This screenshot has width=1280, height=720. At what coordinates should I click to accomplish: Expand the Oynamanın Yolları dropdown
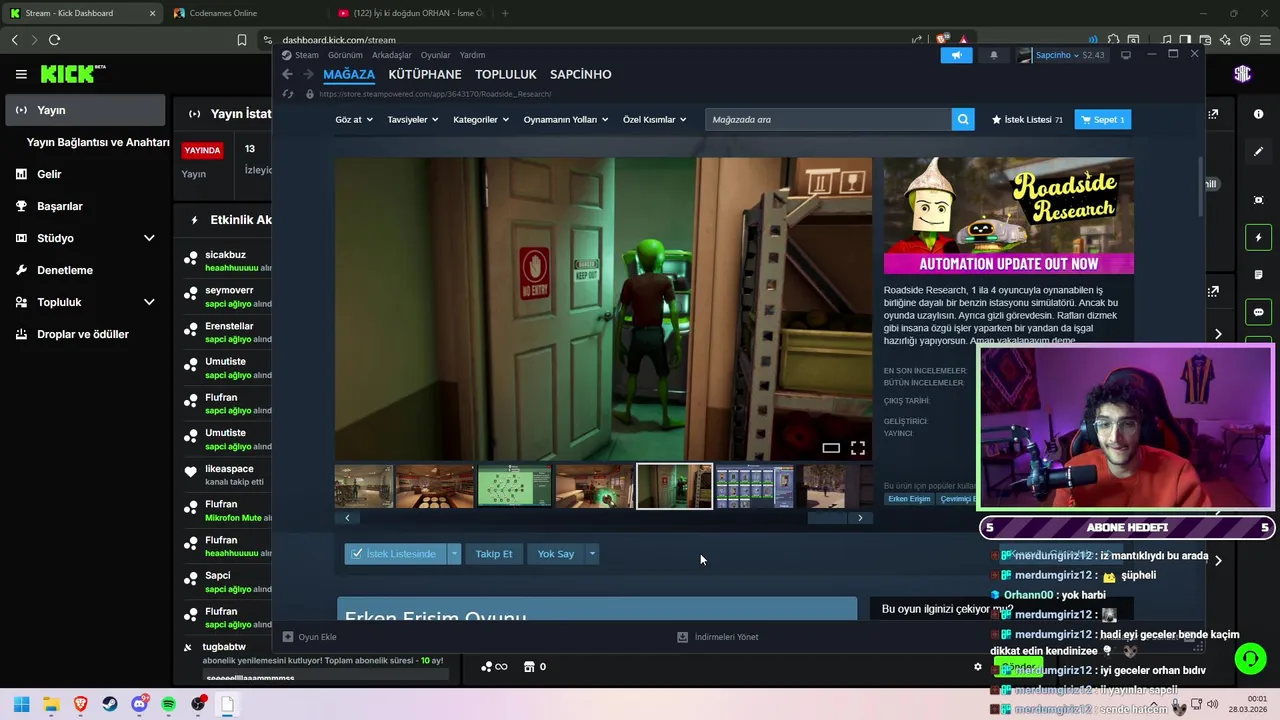coord(566,119)
